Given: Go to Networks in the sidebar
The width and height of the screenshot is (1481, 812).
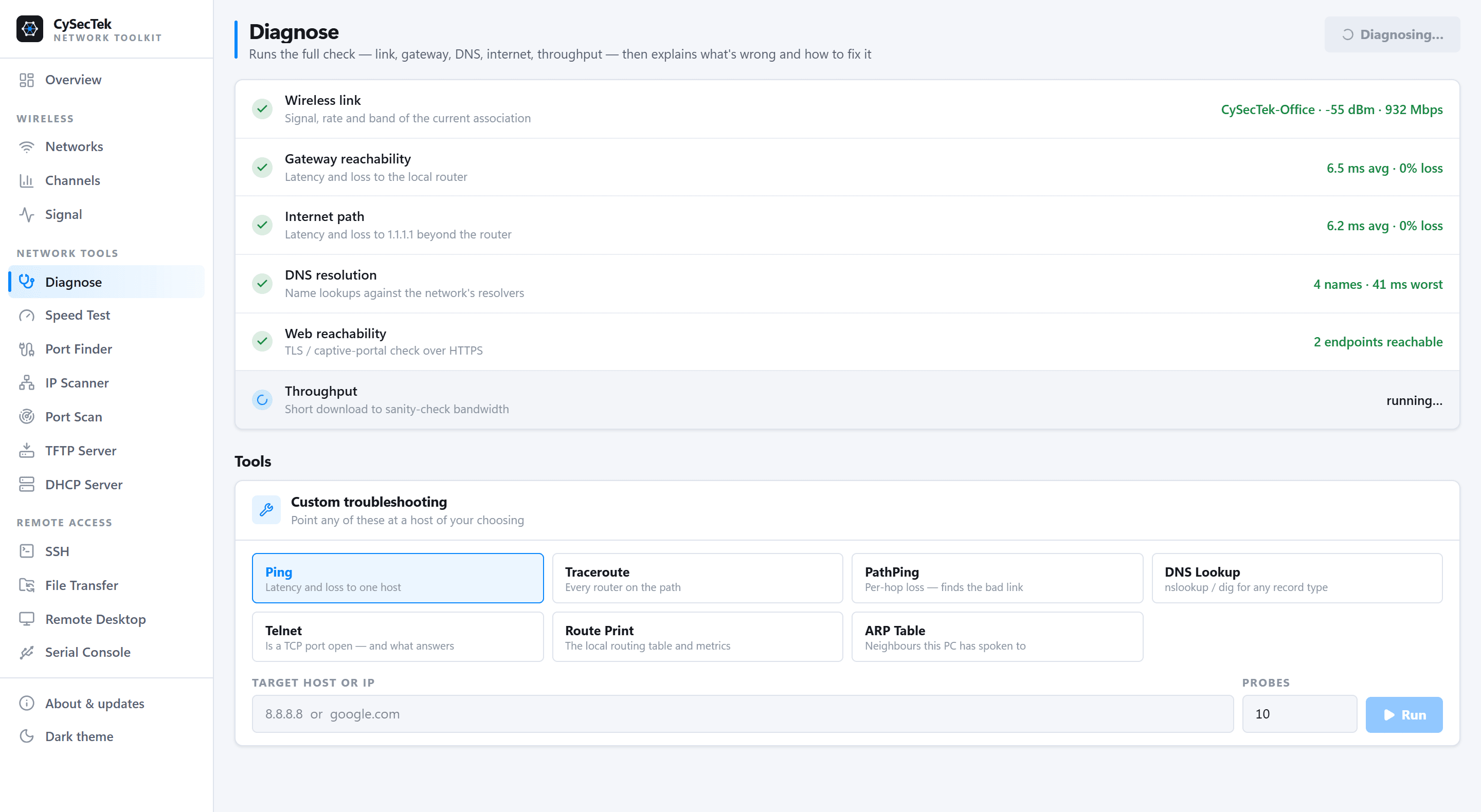Looking at the screenshot, I should [106, 146].
